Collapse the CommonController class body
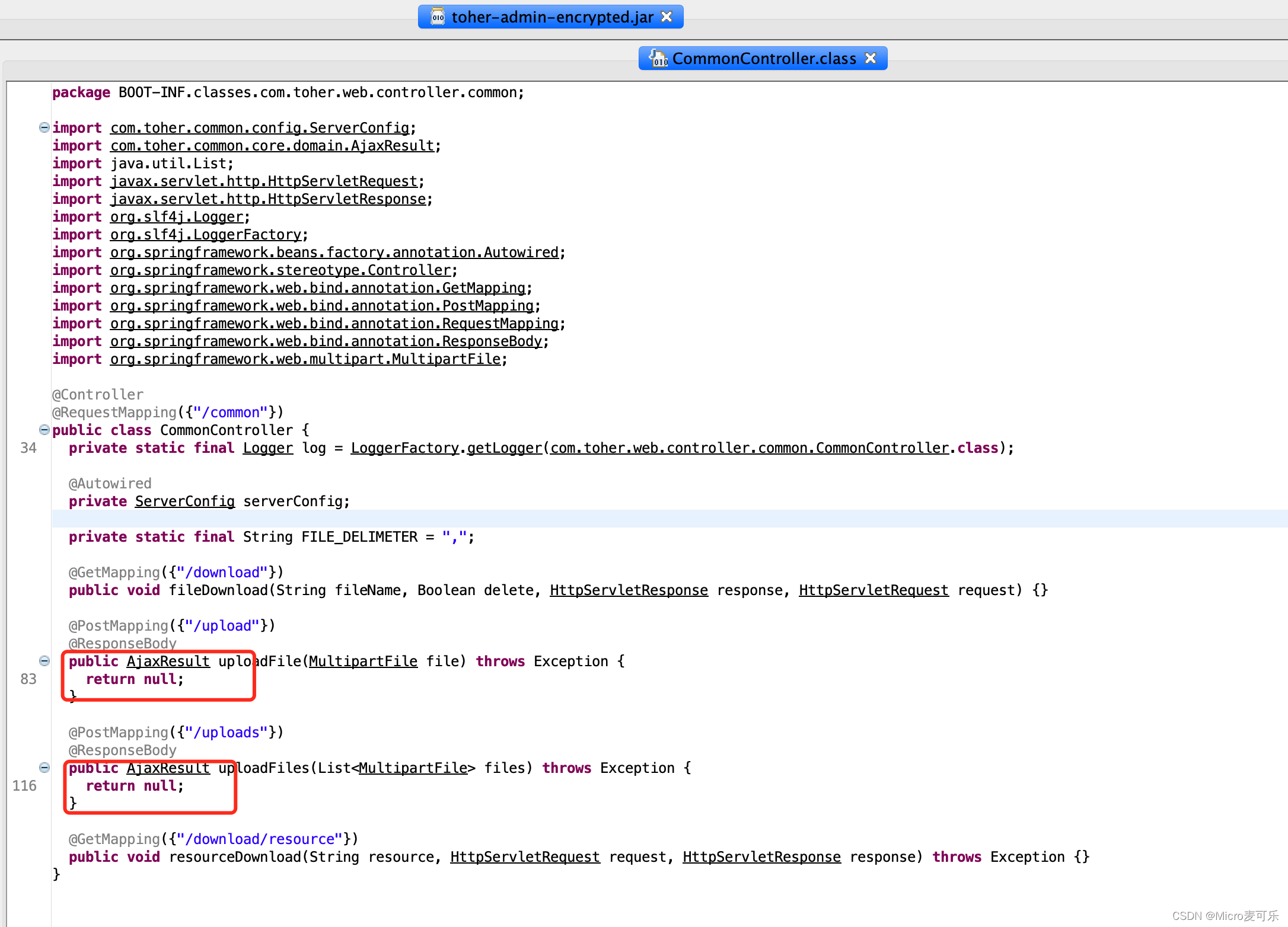 pos(44,430)
